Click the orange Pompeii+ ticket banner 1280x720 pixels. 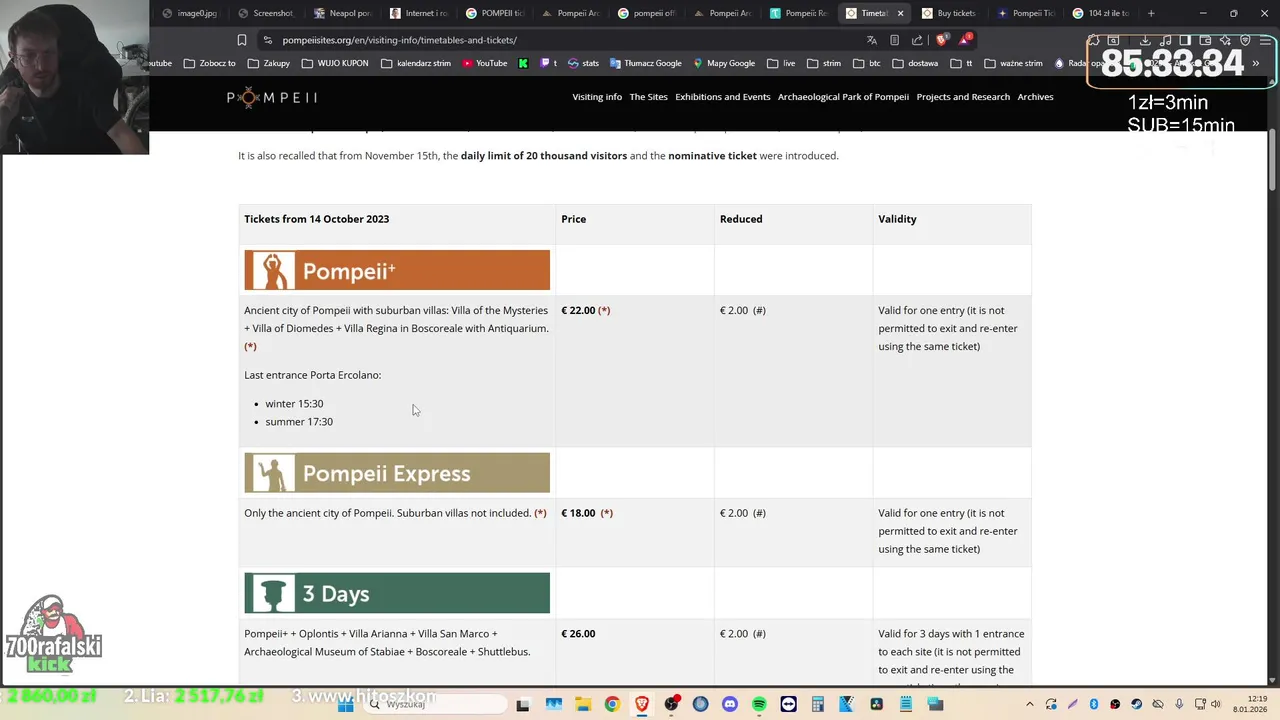tap(397, 270)
